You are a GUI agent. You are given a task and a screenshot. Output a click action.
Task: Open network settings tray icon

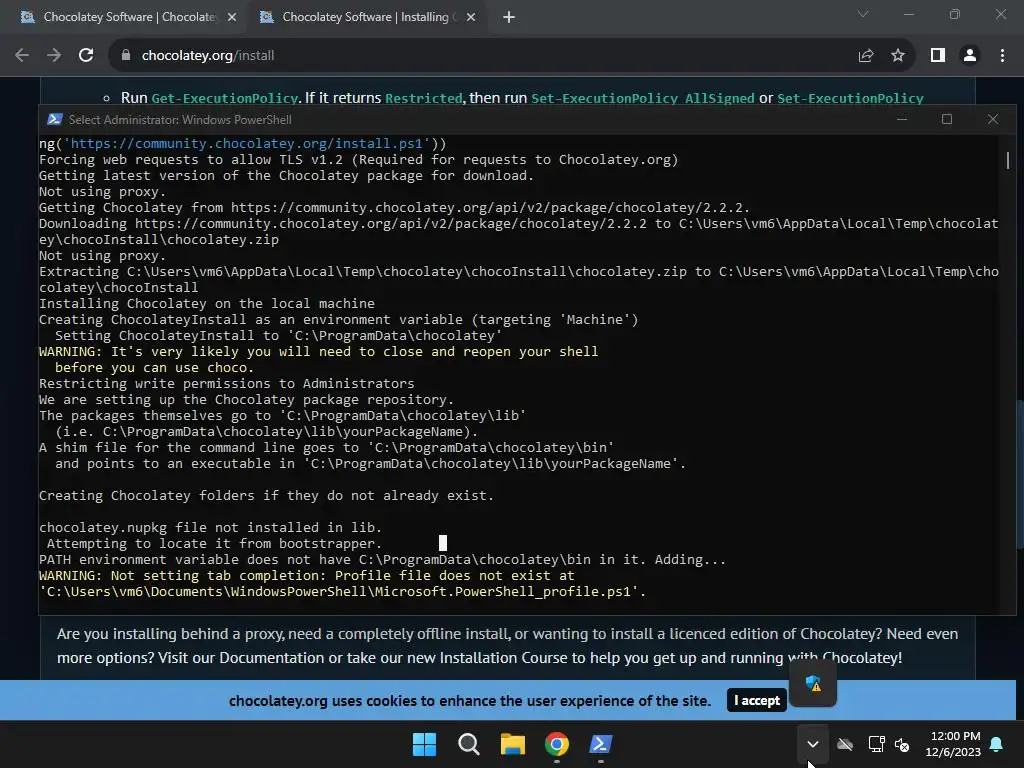pyautogui.click(x=876, y=744)
